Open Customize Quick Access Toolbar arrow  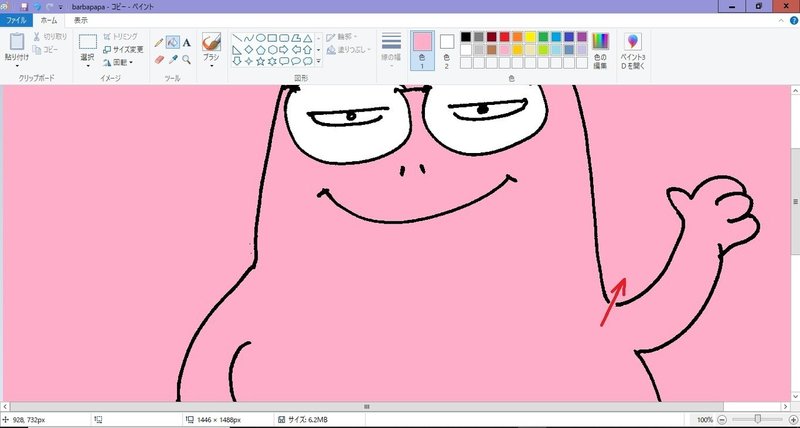coord(60,7)
